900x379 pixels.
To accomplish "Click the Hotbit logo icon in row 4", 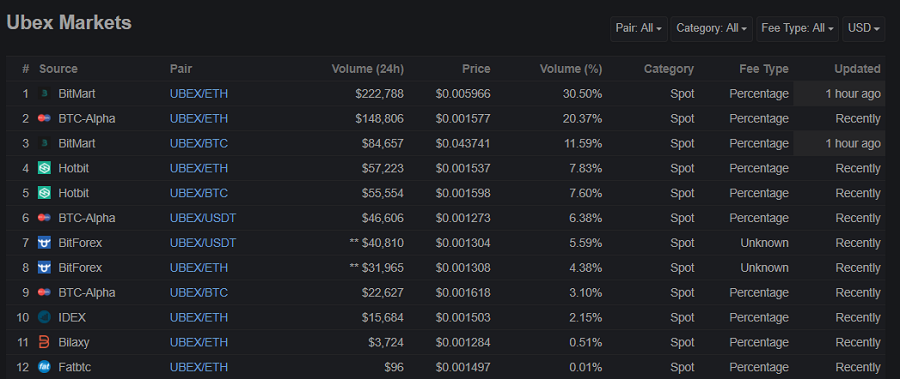I will click(44, 168).
